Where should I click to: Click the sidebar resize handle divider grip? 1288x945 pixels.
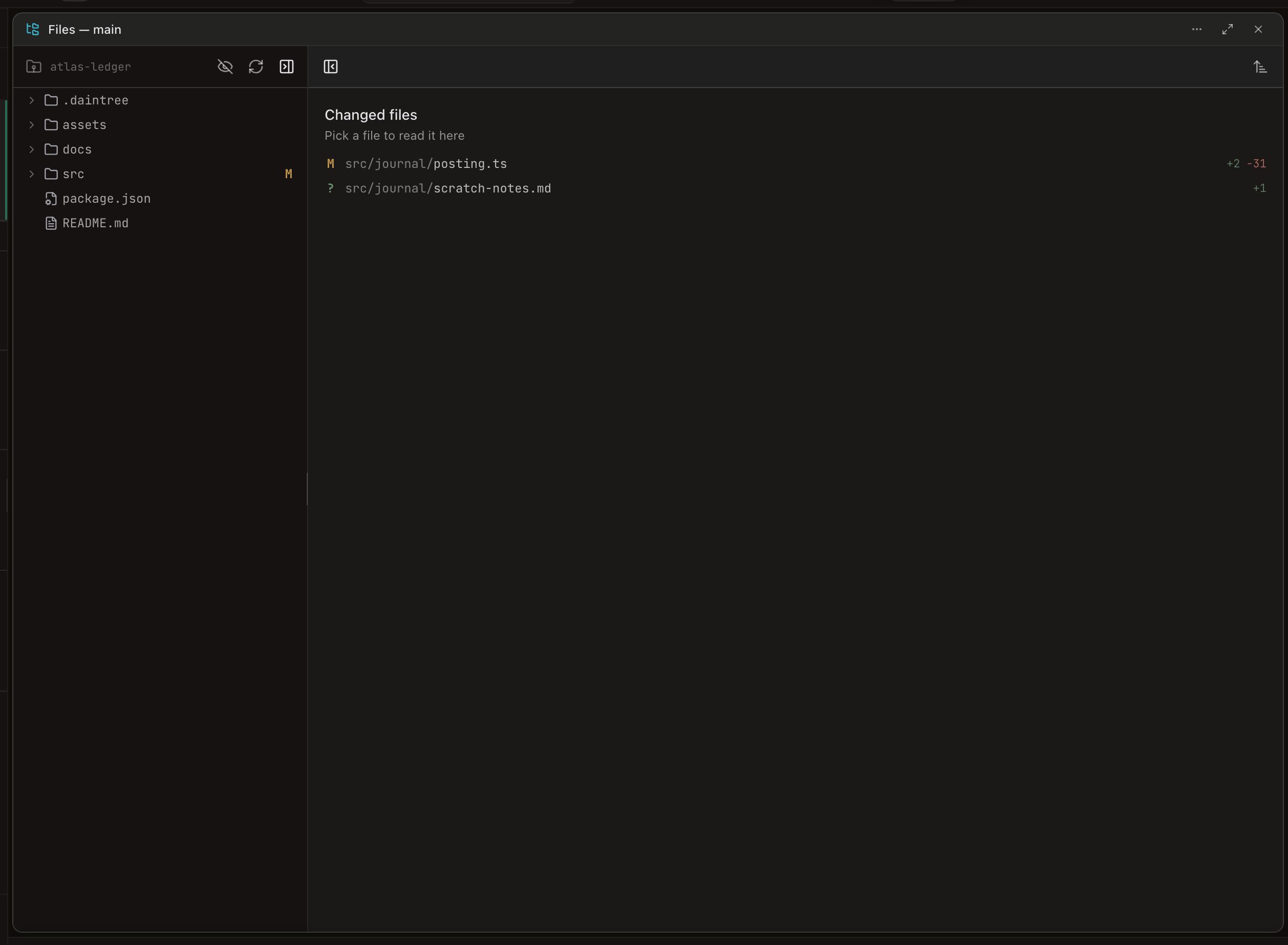(x=307, y=489)
